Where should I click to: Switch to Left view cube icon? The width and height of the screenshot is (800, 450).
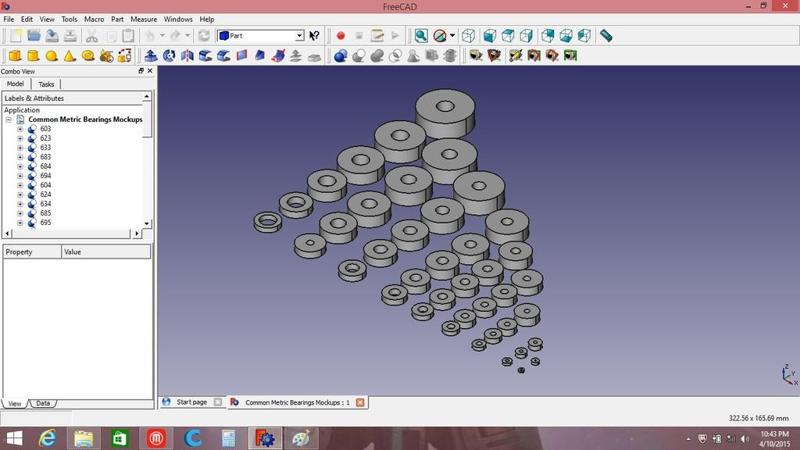tap(585, 36)
